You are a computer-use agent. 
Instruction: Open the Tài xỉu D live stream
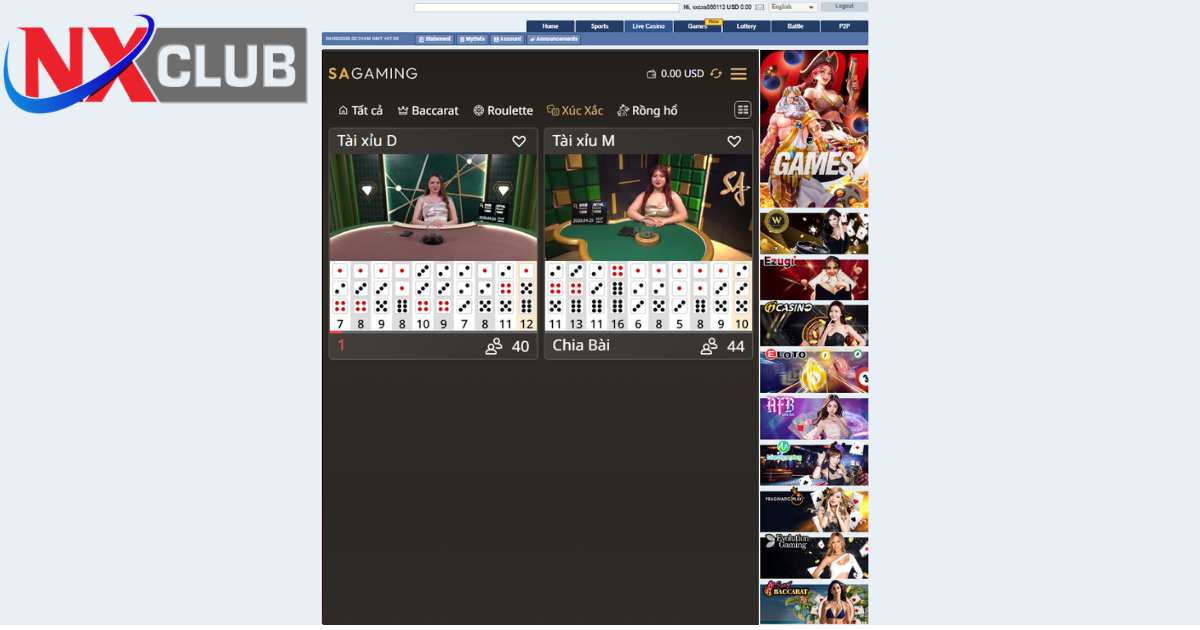(433, 207)
